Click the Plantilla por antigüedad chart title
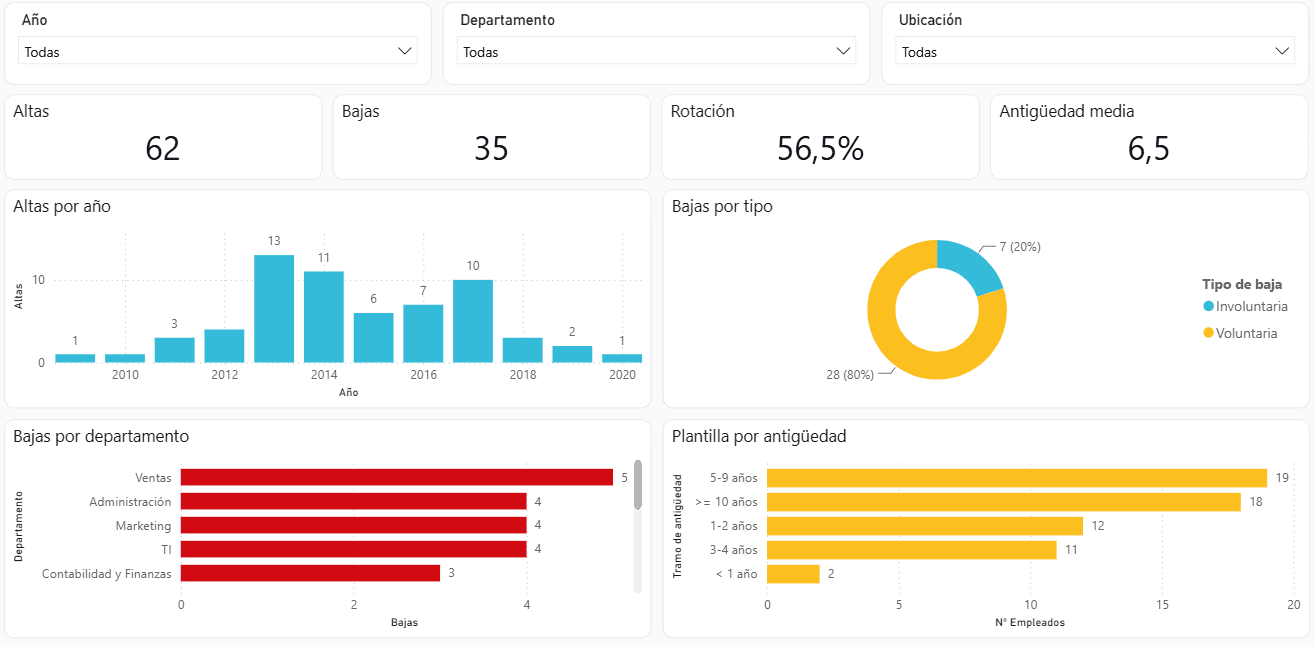This screenshot has width=1315, height=647. pos(759,436)
